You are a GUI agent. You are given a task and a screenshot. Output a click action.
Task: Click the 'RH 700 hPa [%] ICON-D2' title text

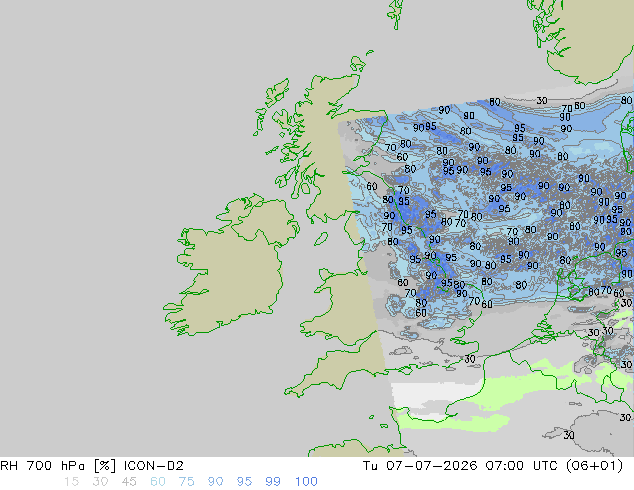coord(92,466)
